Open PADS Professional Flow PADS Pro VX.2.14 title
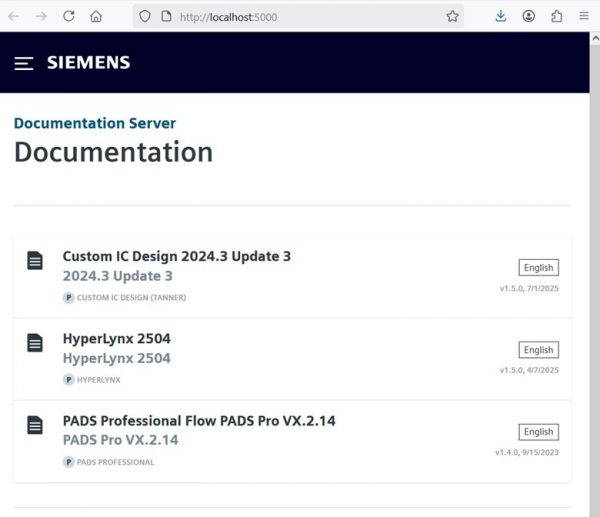Screen dimensions: 600x517 [x=199, y=421]
